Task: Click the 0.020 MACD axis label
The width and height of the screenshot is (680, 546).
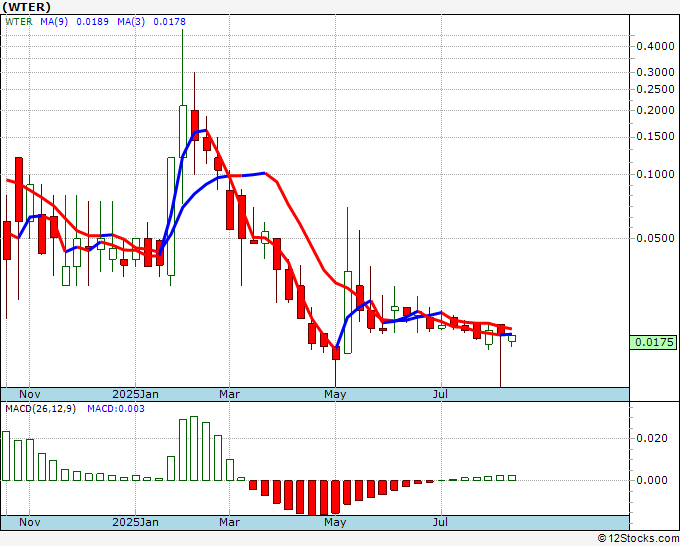Action: tap(652, 438)
